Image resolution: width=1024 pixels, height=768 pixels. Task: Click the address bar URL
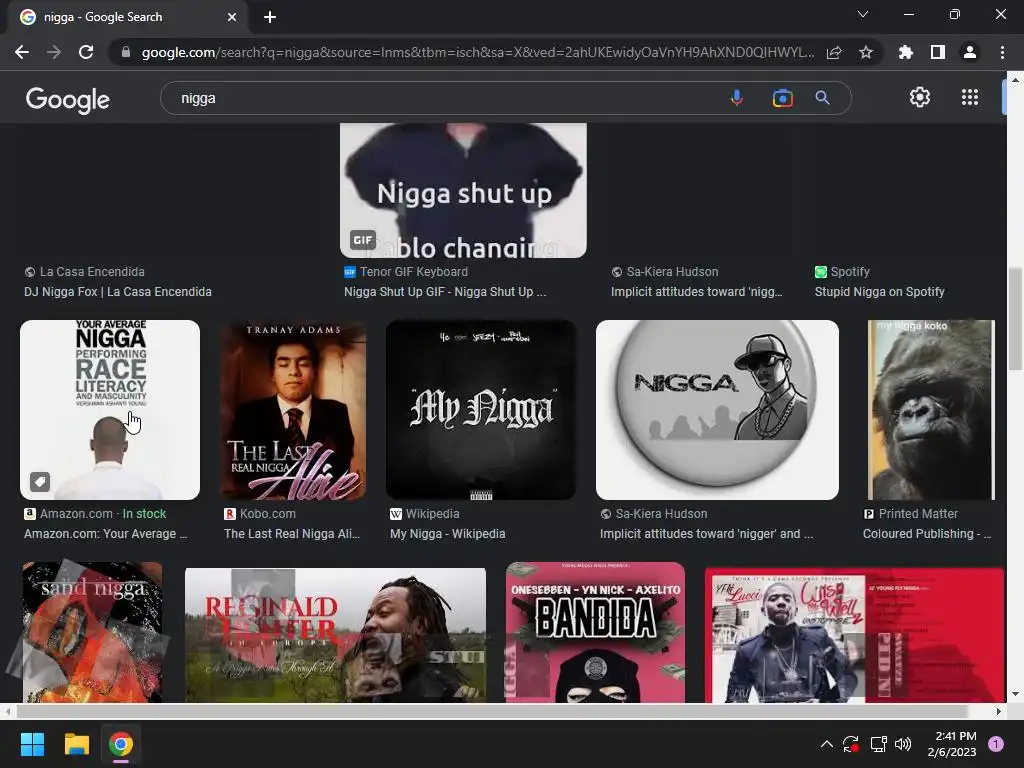click(x=477, y=52)
